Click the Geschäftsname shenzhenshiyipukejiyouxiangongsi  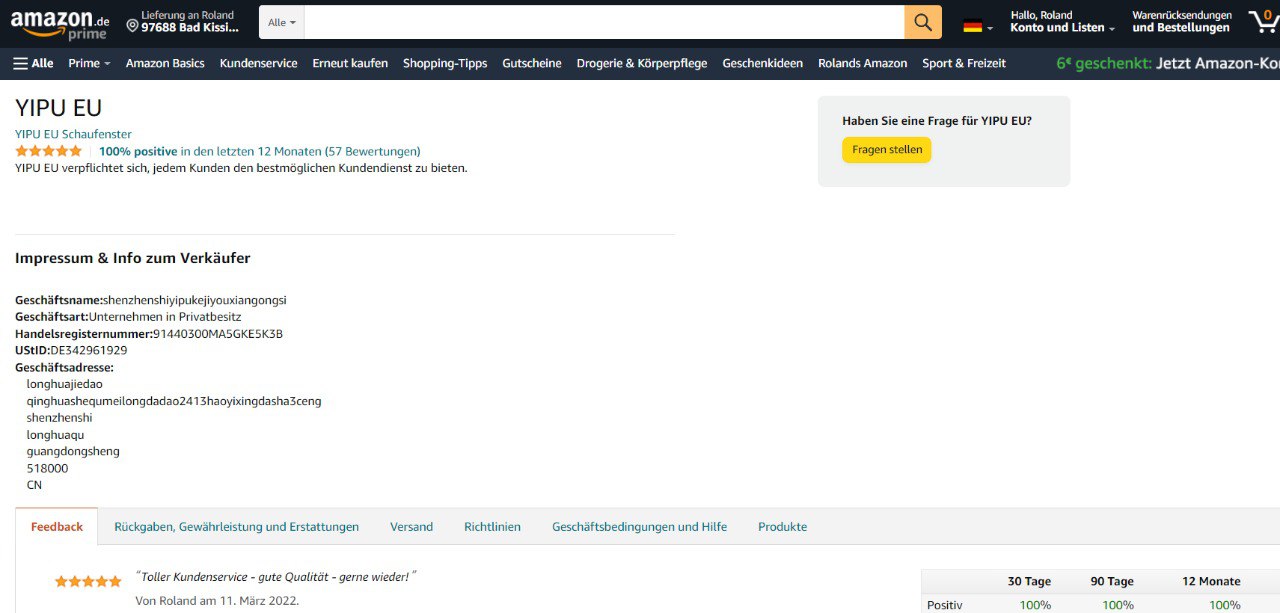click(x=151, y=300)
